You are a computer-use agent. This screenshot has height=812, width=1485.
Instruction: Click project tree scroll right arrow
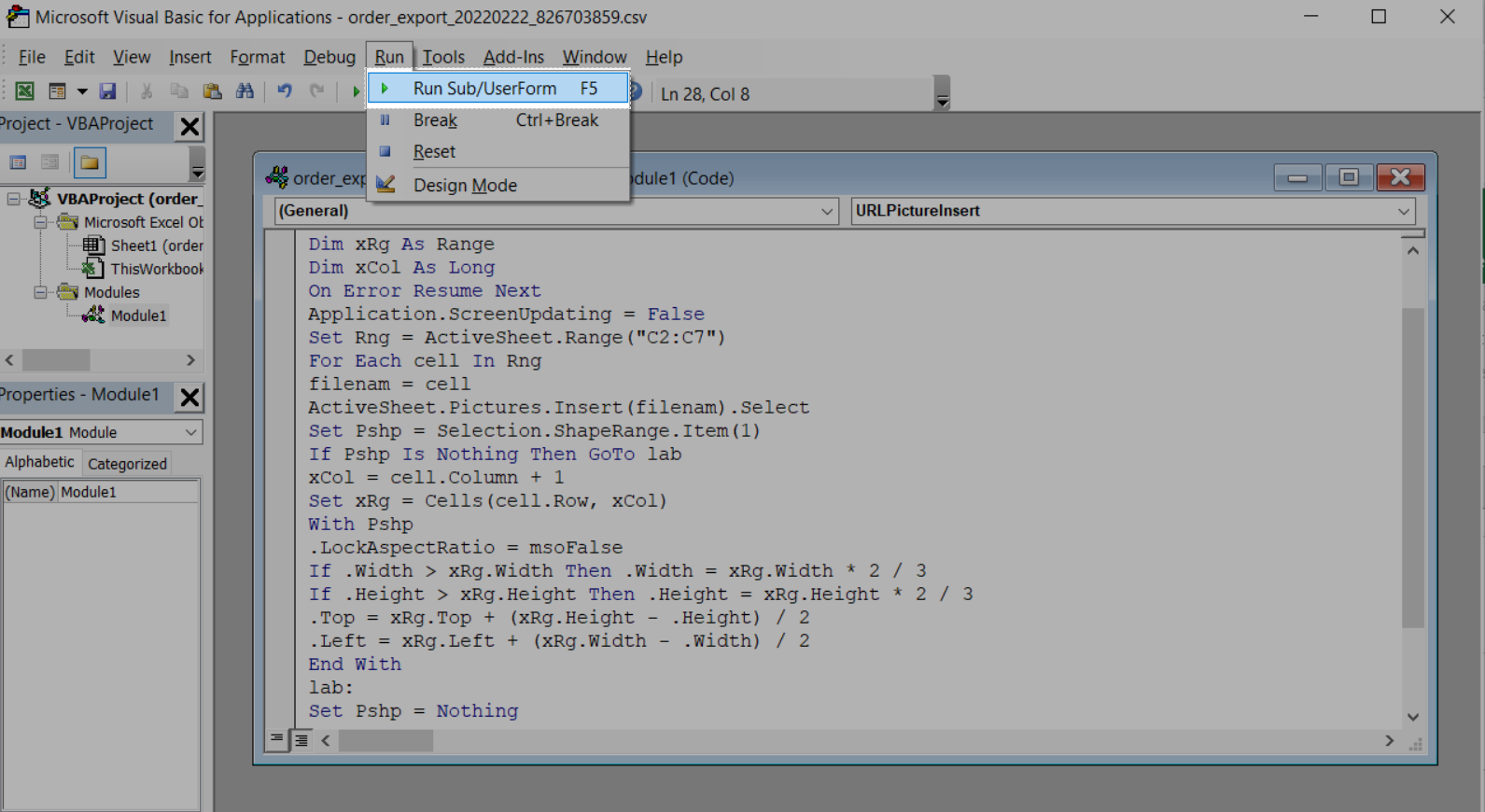(191, 359)
